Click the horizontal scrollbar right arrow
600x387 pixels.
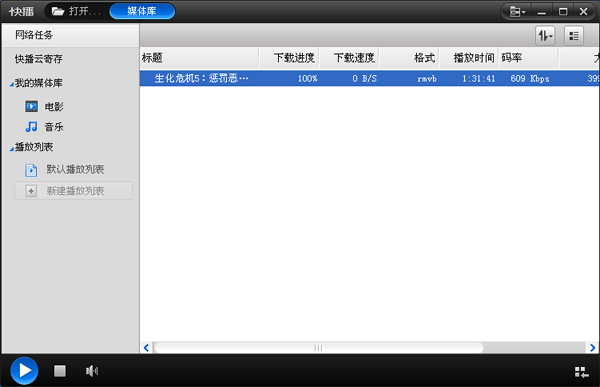click(x=592, y=348)
